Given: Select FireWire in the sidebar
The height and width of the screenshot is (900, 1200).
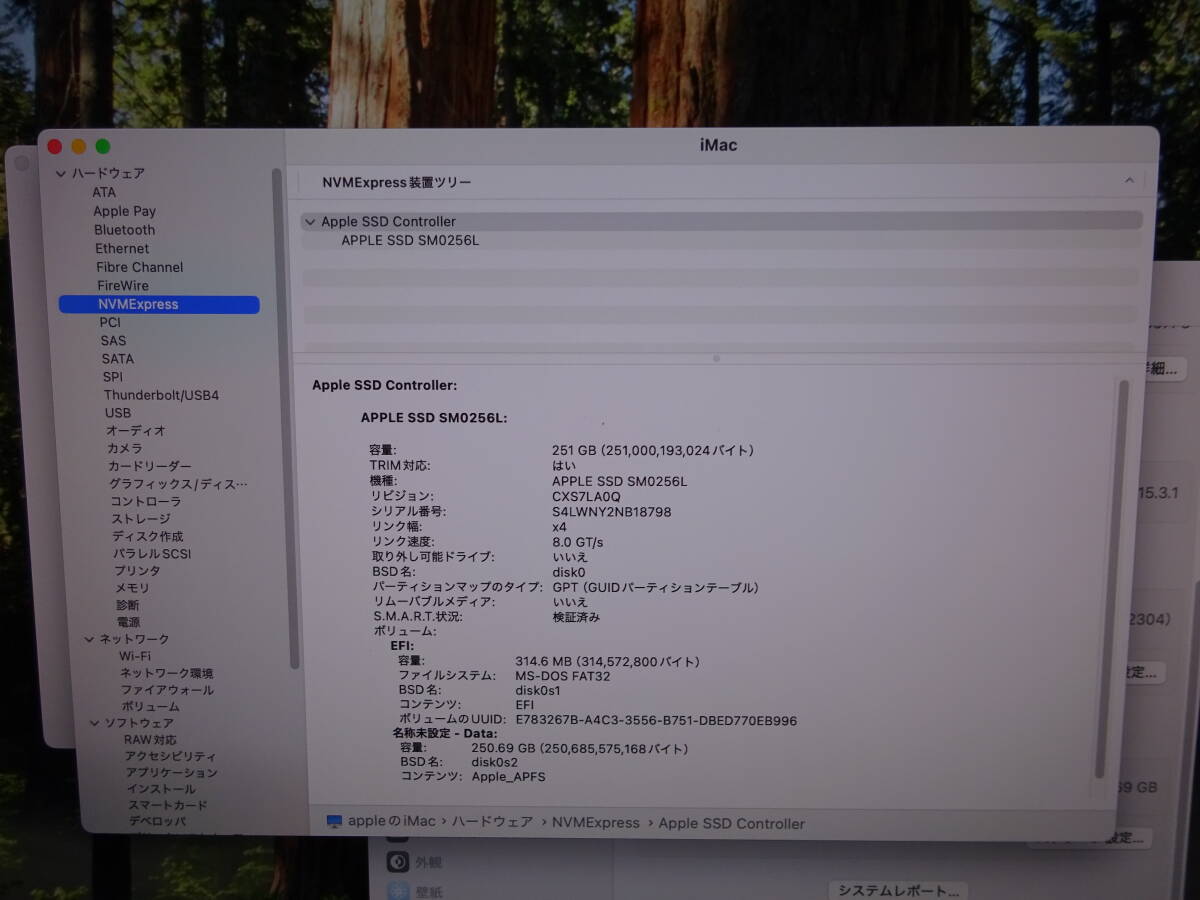Looking at the screenshot, I should (x=123, y=285).
